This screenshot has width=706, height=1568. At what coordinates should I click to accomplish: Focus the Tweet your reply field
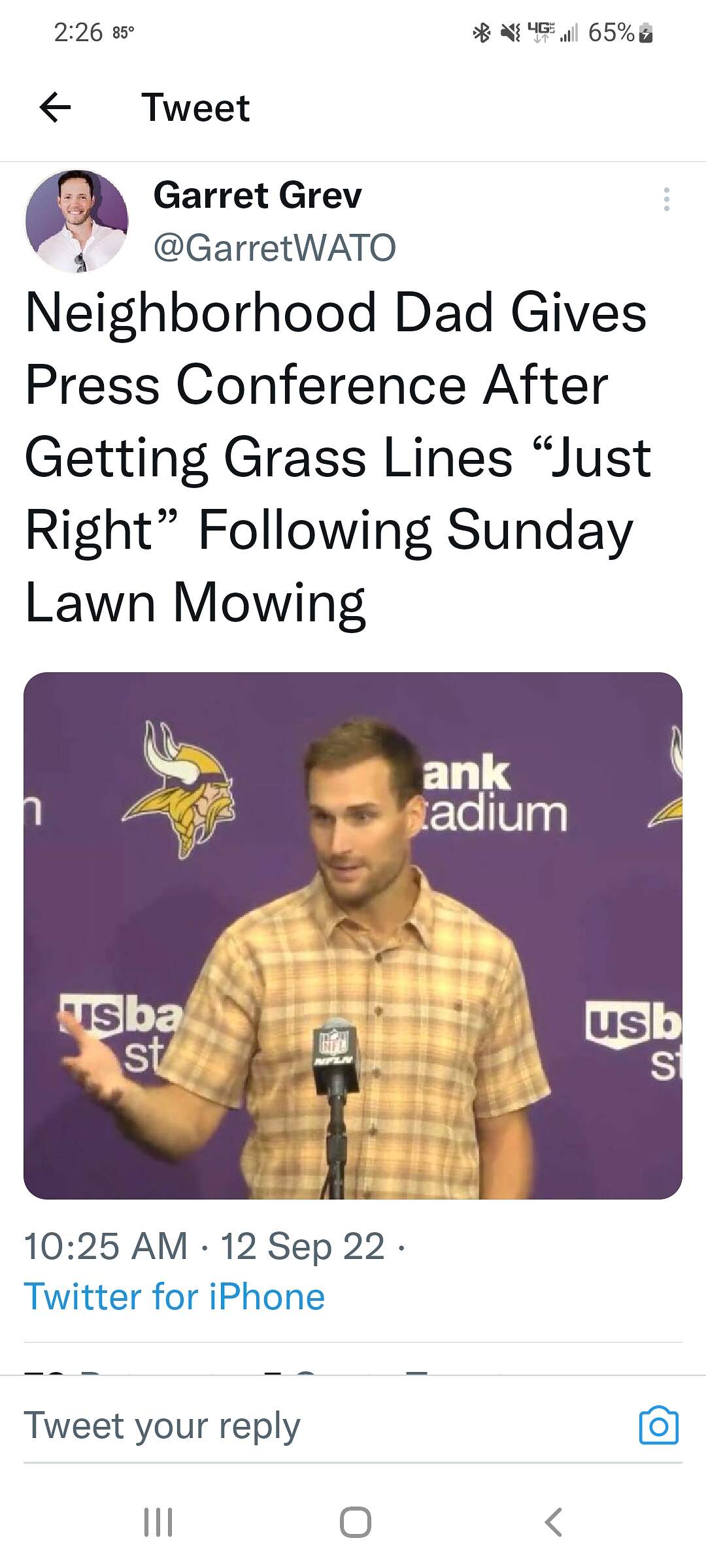point(314,1424)
